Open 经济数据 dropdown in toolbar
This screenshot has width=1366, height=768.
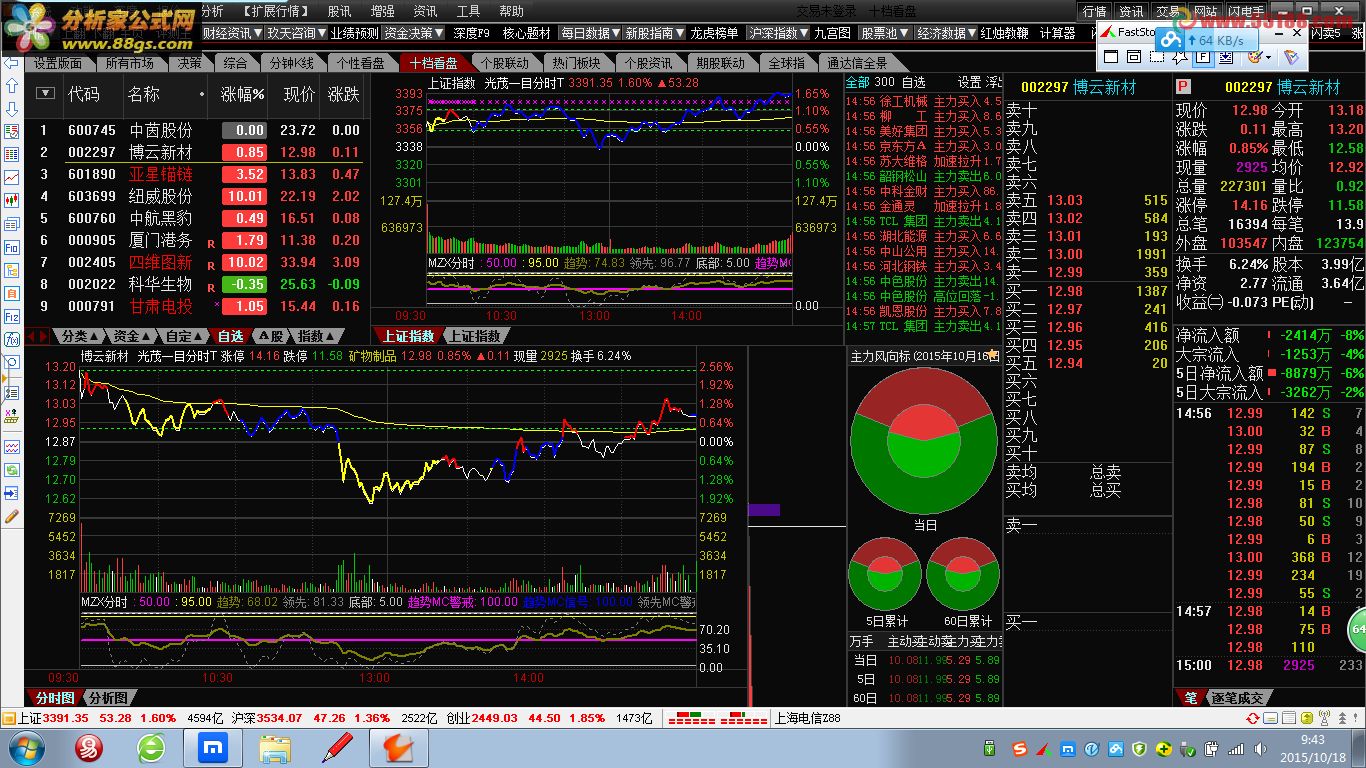[x=944, y=33]
